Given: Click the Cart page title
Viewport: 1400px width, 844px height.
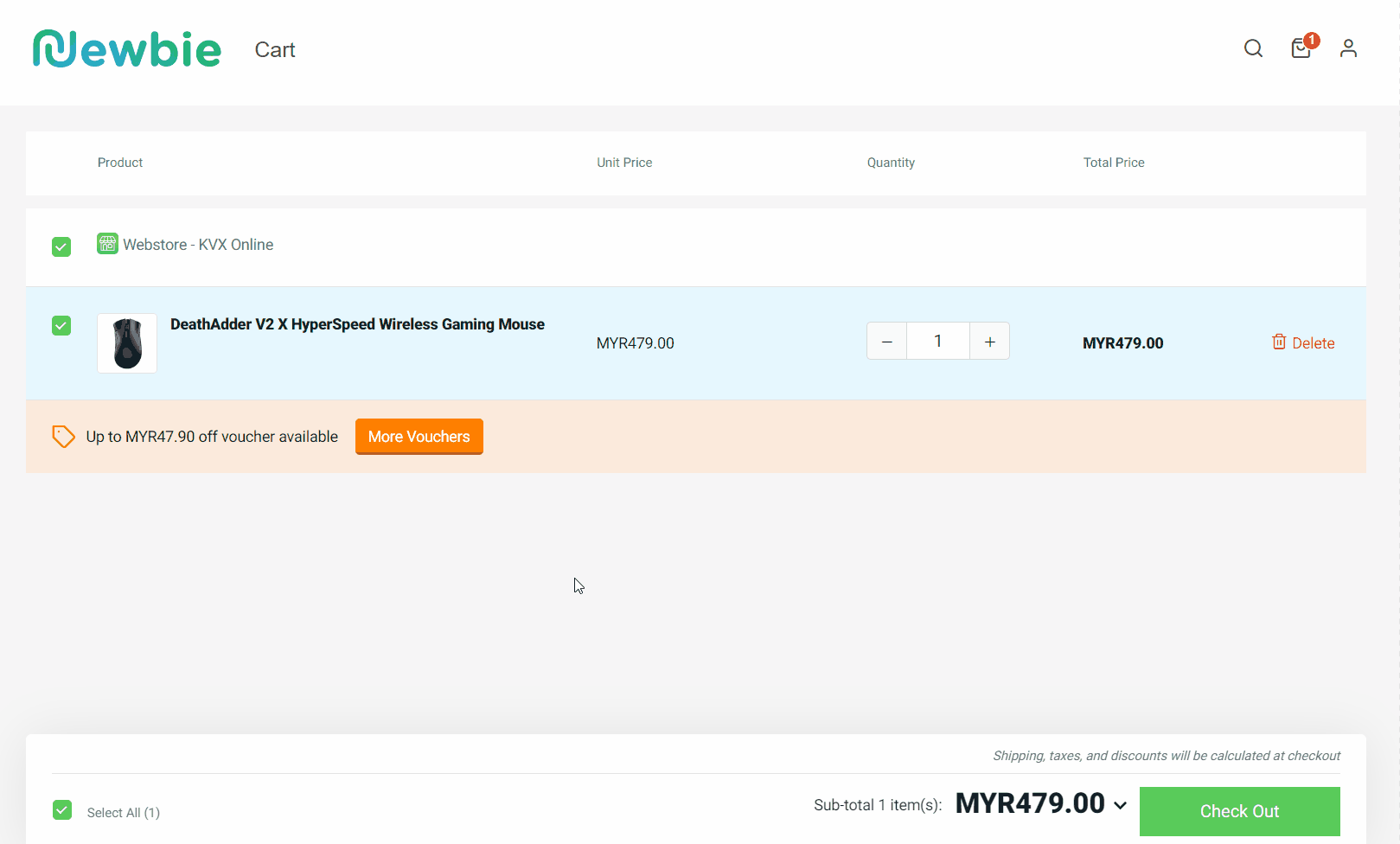Looking at the screenshot, I should tap(274, 49).
